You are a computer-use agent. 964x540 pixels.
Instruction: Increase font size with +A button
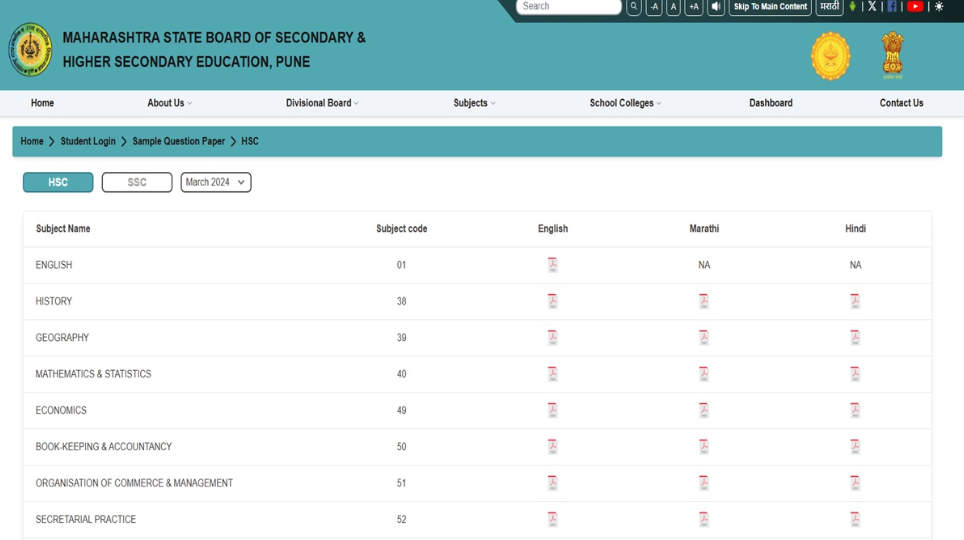tap(693, 7)
